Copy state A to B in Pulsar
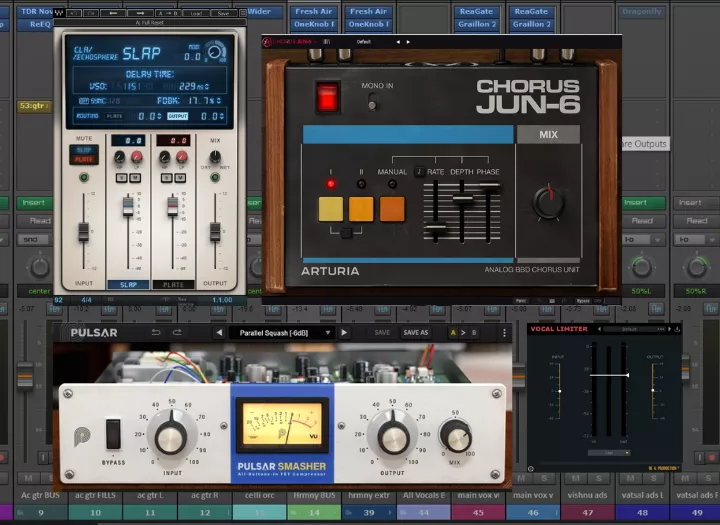Viewport: 720px width, 525px height. 463,333
